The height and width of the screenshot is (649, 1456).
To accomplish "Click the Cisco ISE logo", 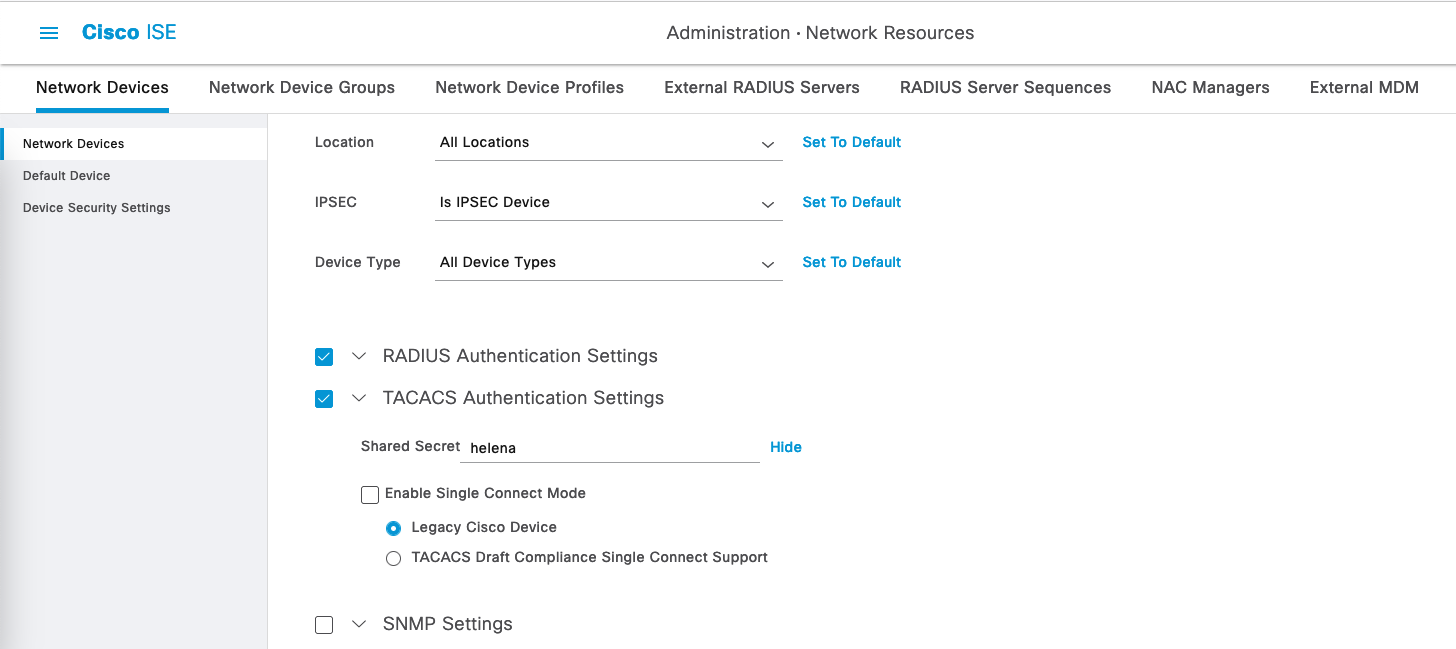I will pyautogui.click(x=129, y=32).
